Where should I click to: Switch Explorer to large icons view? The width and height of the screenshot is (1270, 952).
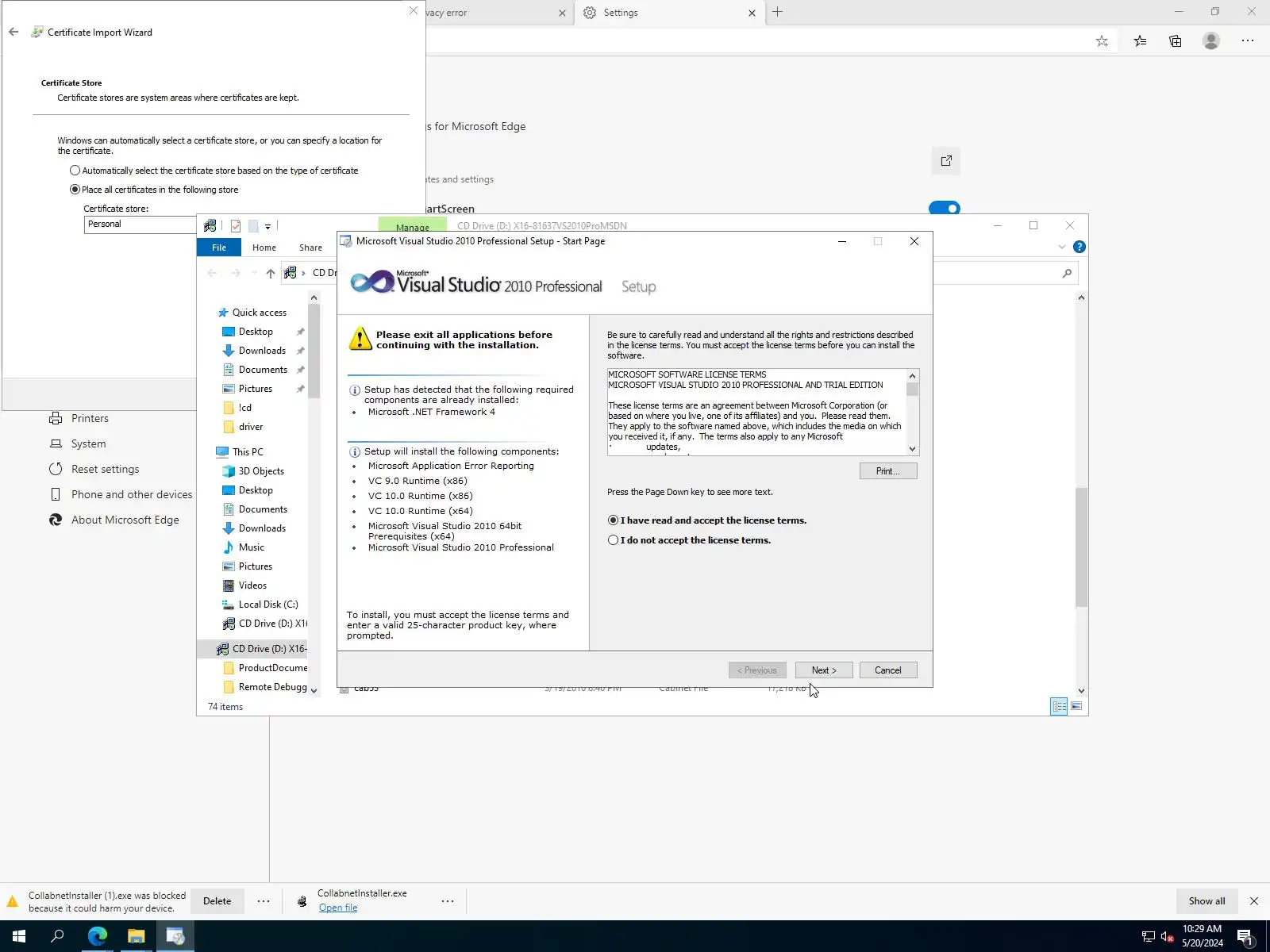[x=1076, y=706]
